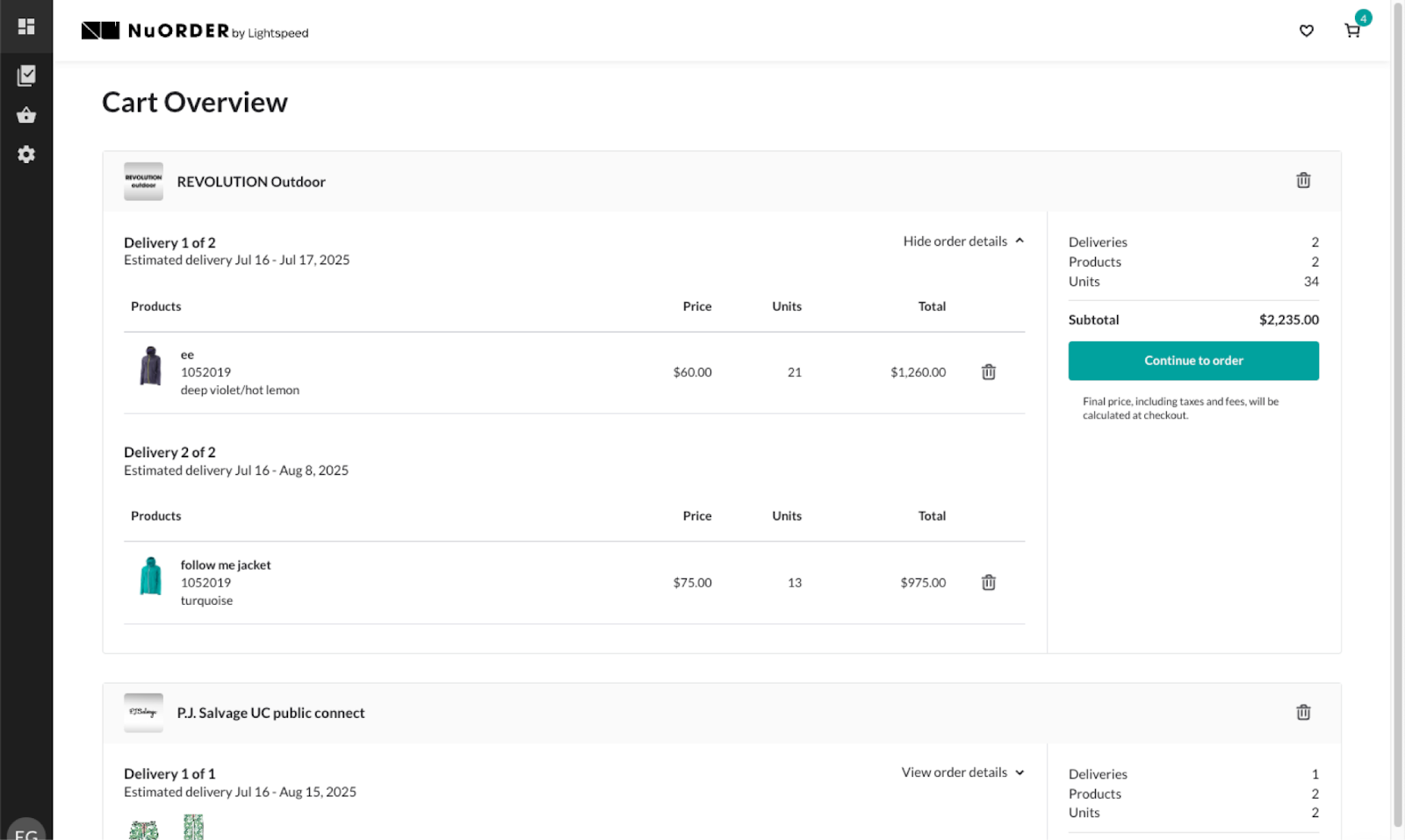Remove the 'ee' jacket from delivery 1

(988, 371)
